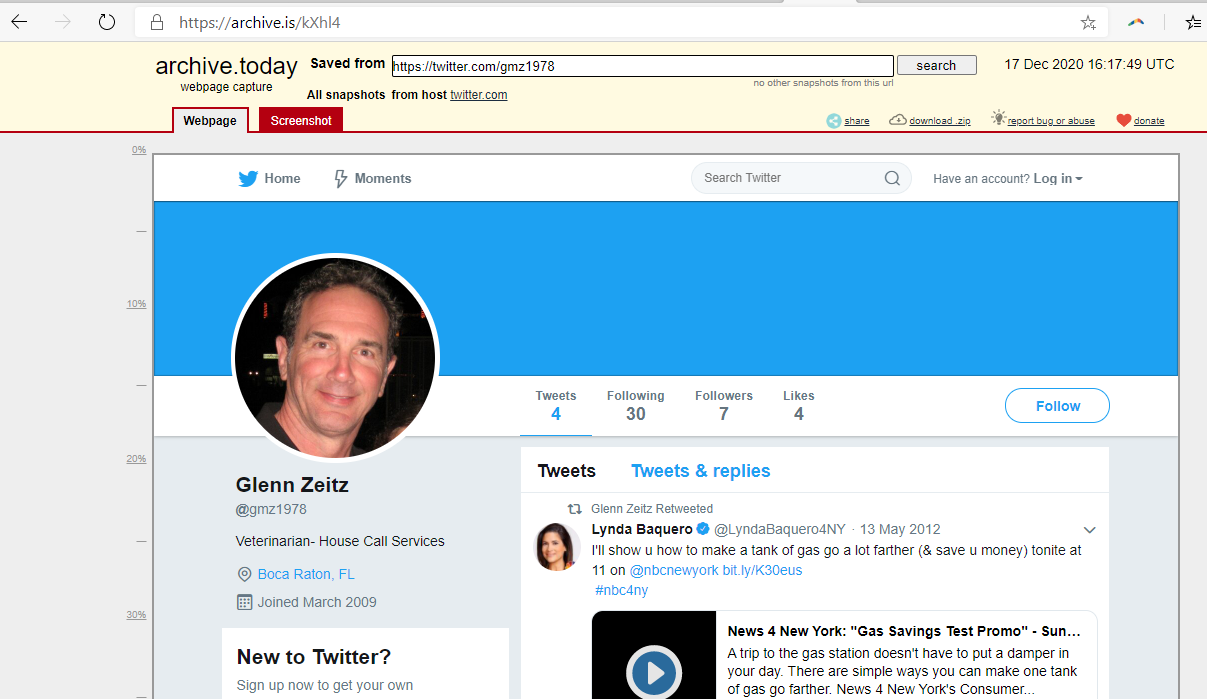Click the location pin icon
The image size is (1207, 699).
[x=244, y=574]
